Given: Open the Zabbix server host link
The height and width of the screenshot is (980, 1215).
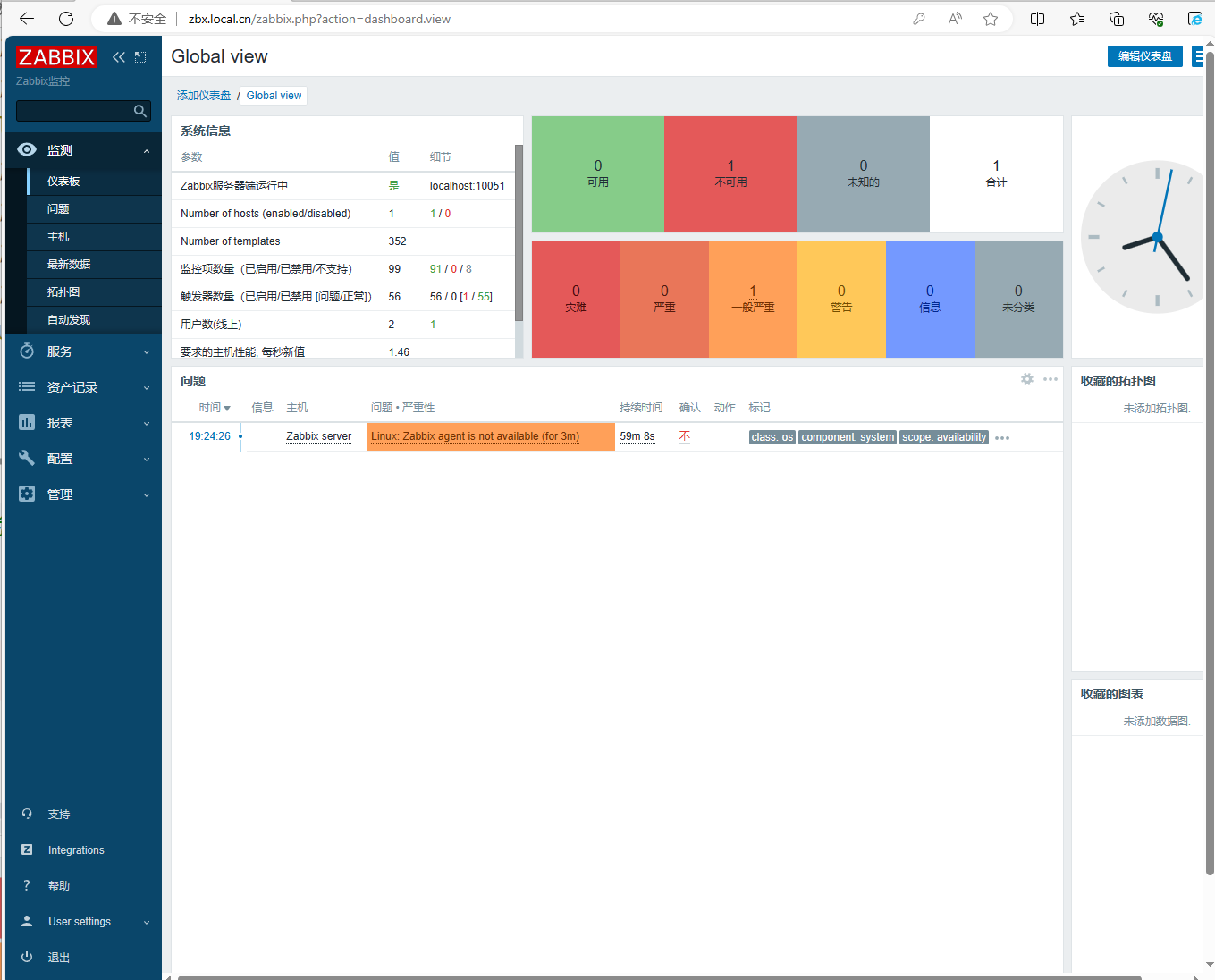Looking at the screenshot, I should [x=318, y=436].
